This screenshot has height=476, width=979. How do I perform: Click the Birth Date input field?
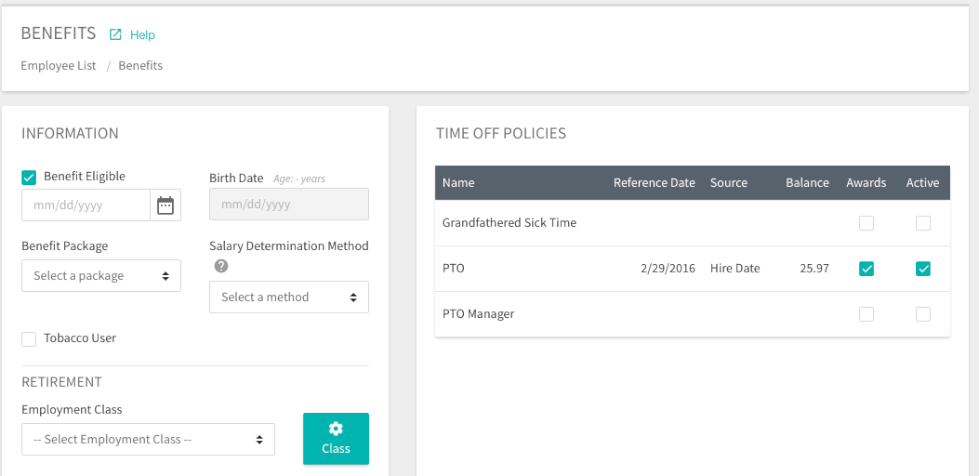(x=289, y=205)
